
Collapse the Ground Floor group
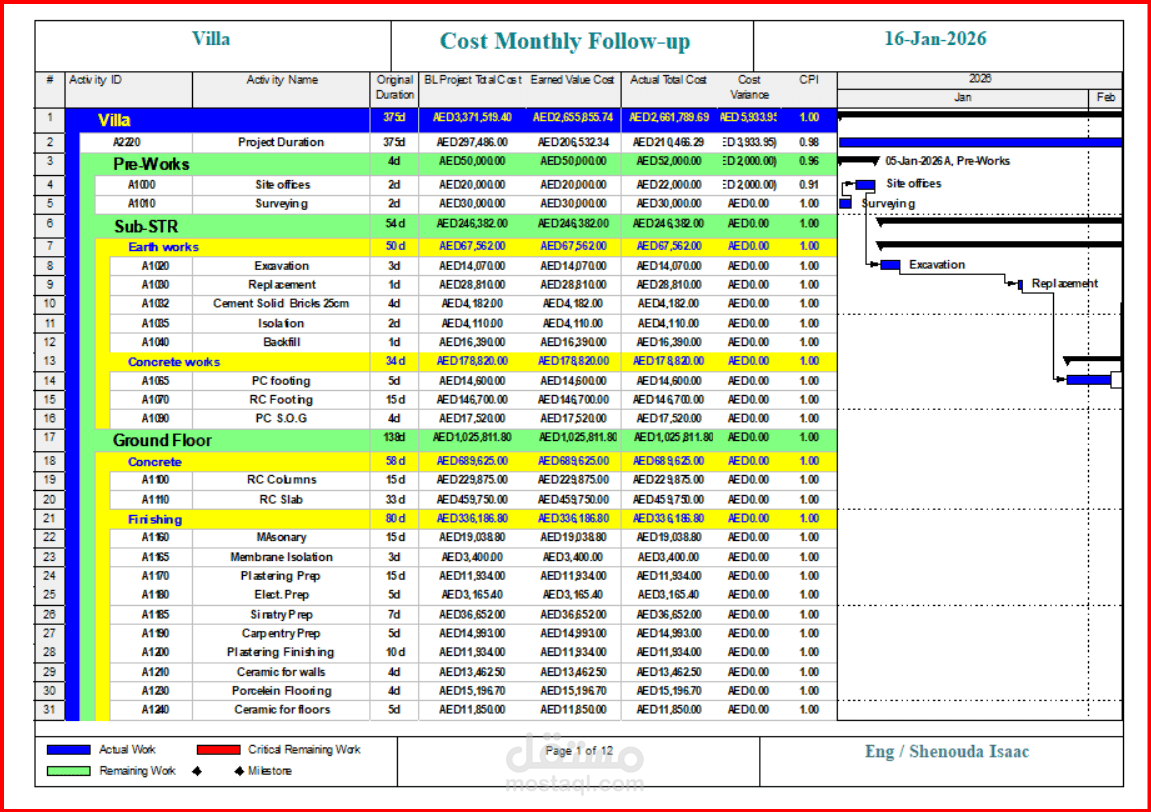(x=162, y=439)
